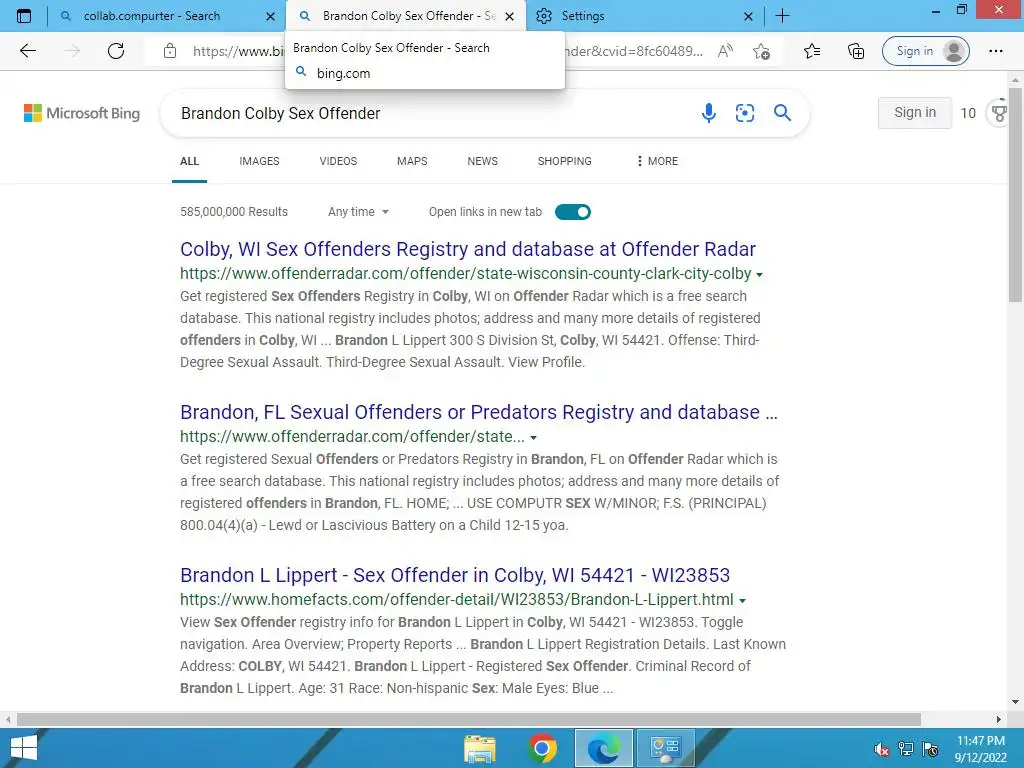1024x768 pixels.
Task: Expand the Any time filter dropdown
Action: tap(359, 212)
